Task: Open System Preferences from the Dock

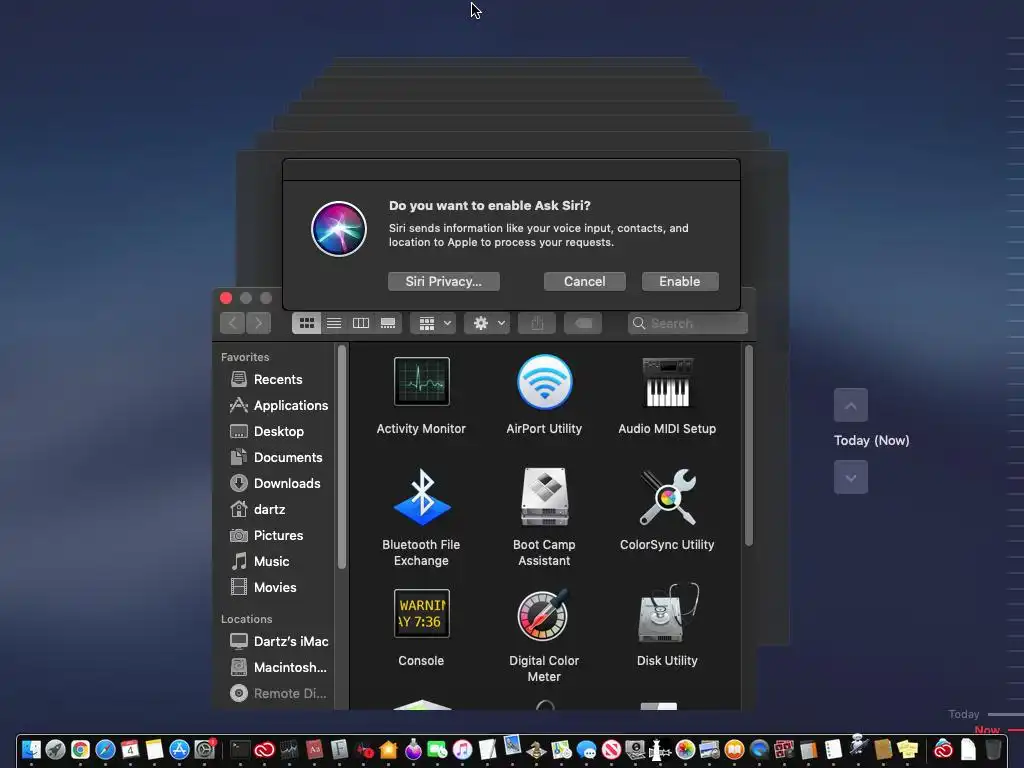Action: point(204,749)
